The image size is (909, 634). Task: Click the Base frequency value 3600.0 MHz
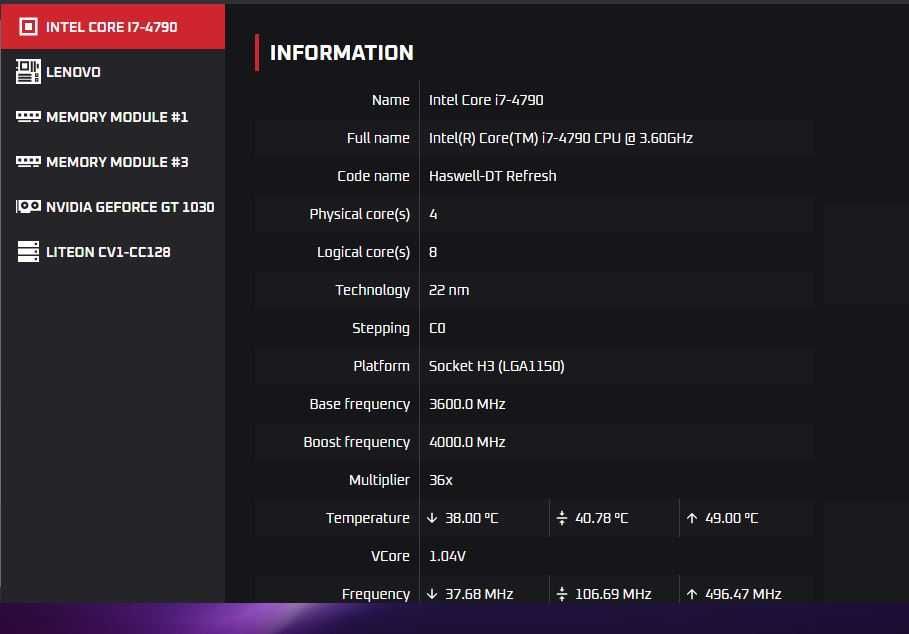pos(467,404)
